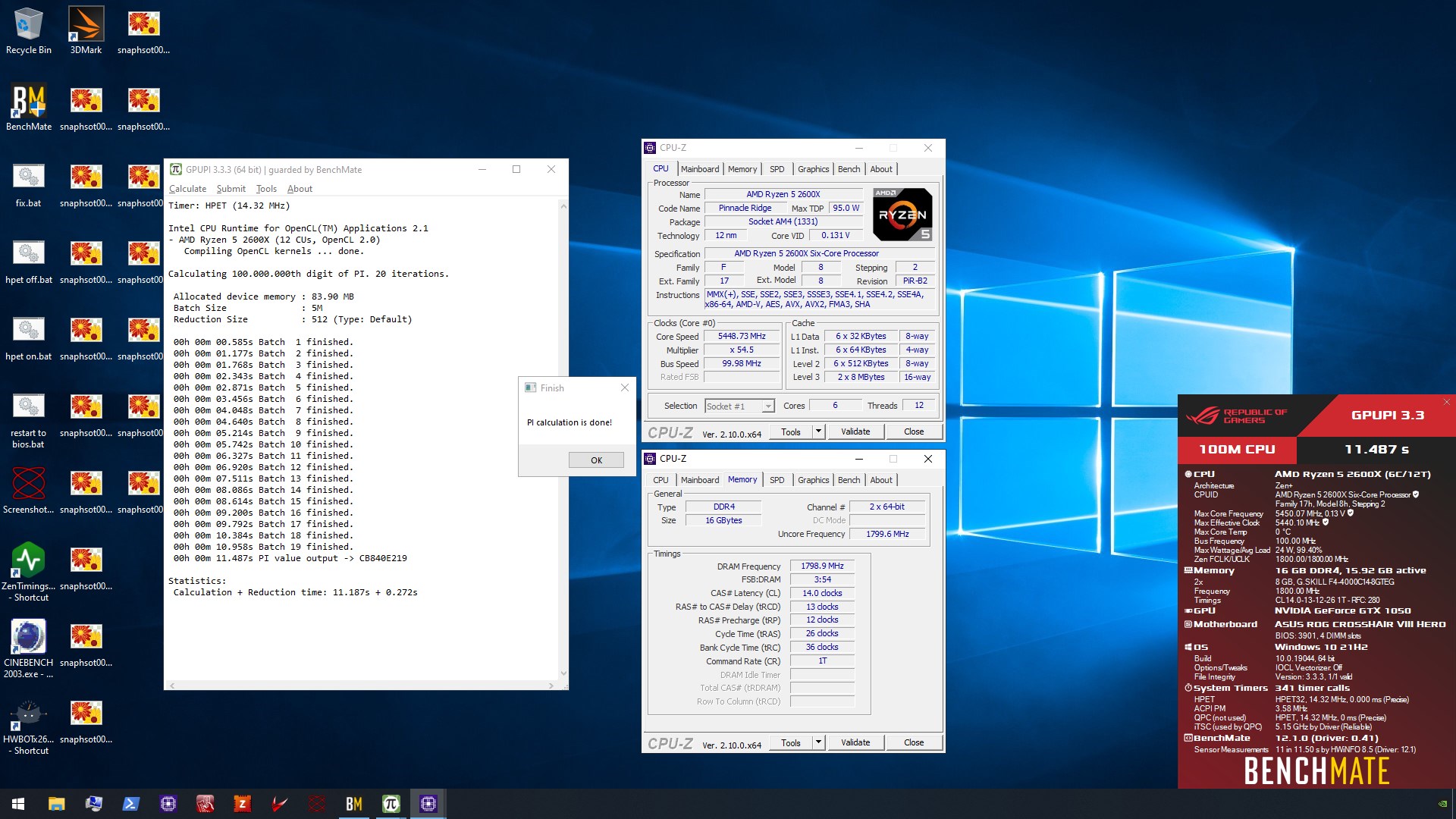The image size is (1456, 819).
Task: Open the ZenTimings Shortcut desktop icon
Action: [x=29, y=572]
